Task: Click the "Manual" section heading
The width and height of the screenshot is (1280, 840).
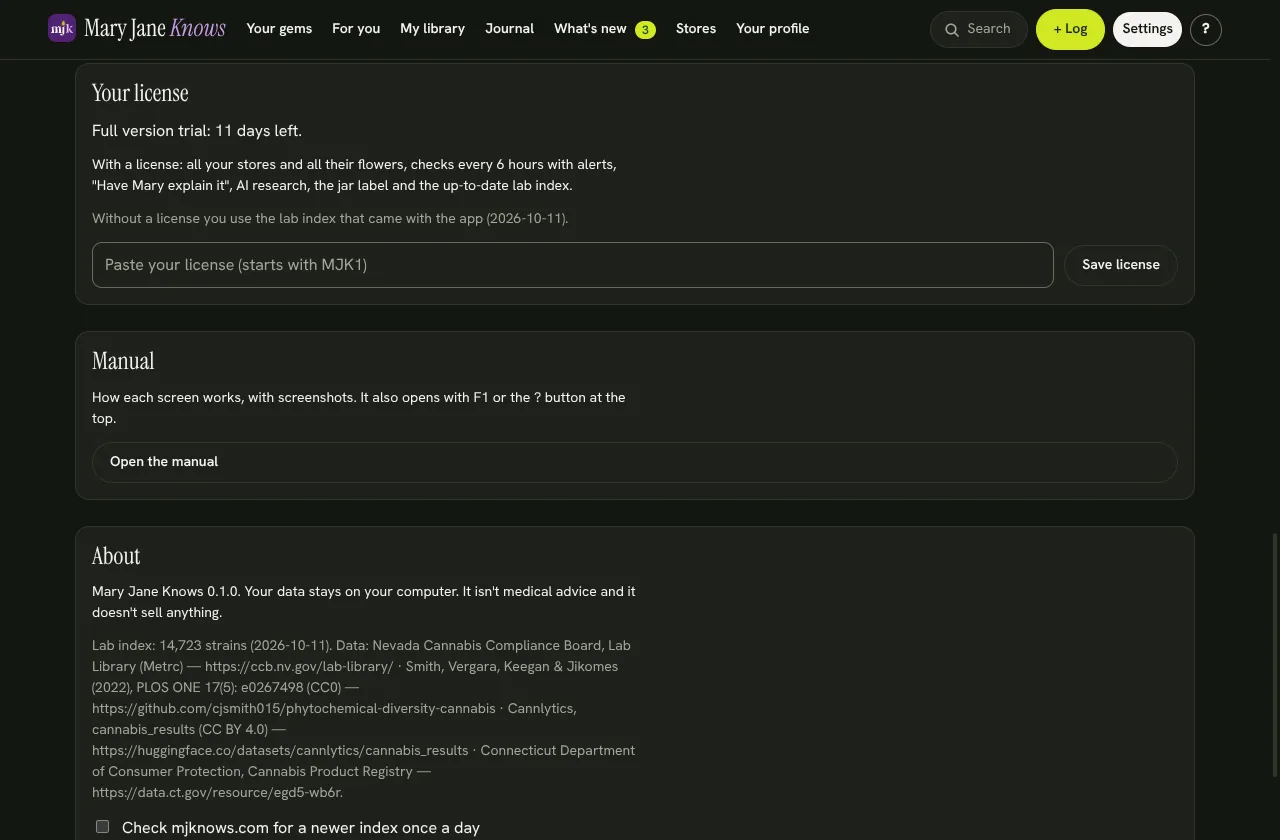Action: click(123, 361)
